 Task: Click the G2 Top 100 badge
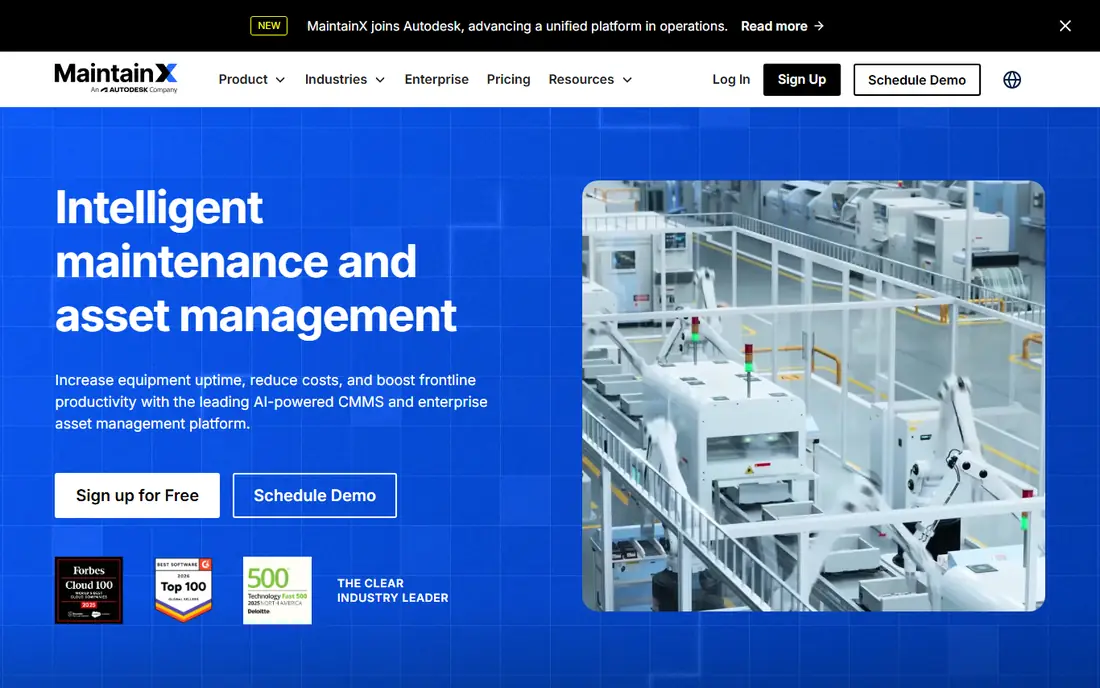click(183, 591)
